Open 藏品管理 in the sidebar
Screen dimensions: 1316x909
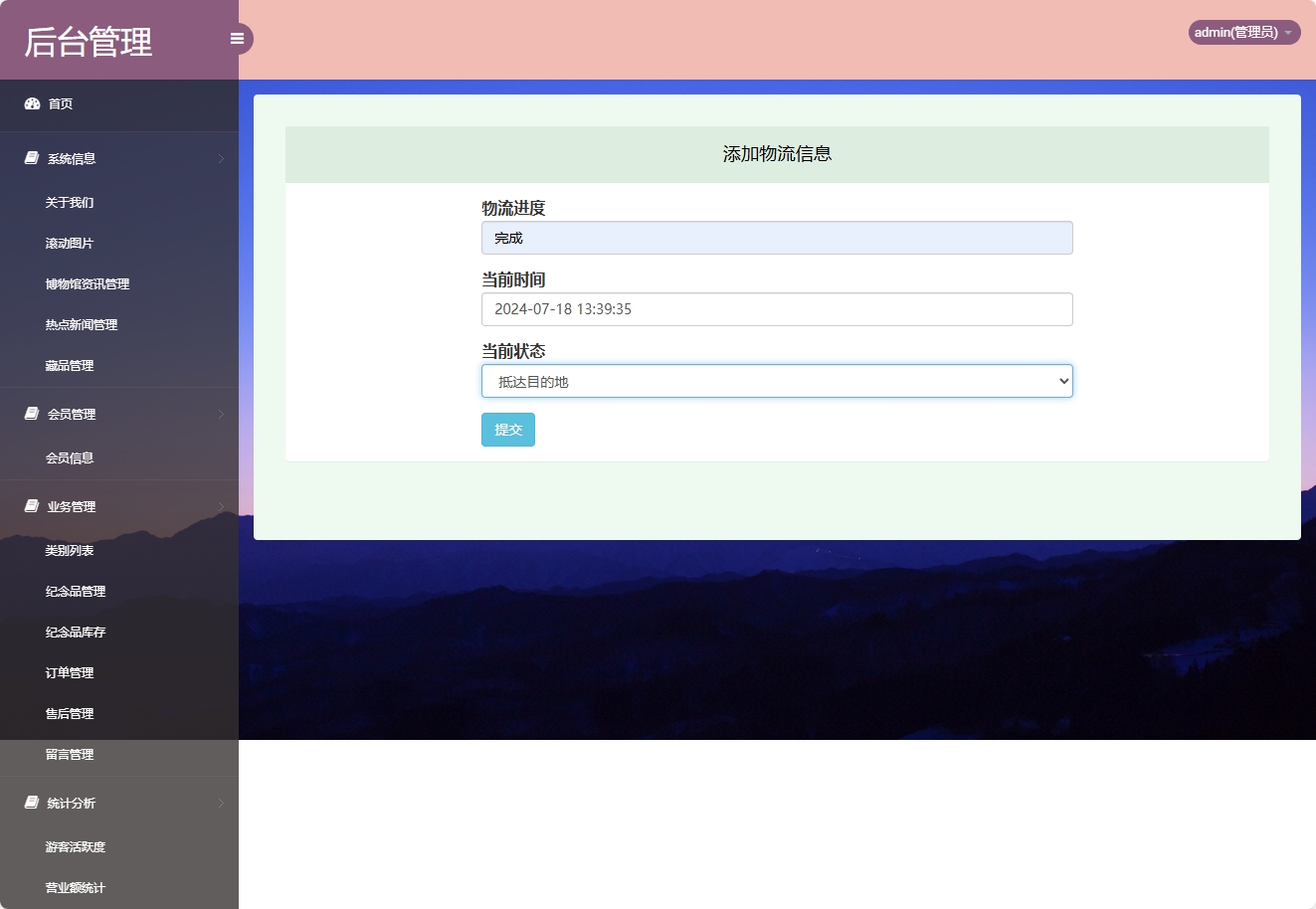click(68, 365)
